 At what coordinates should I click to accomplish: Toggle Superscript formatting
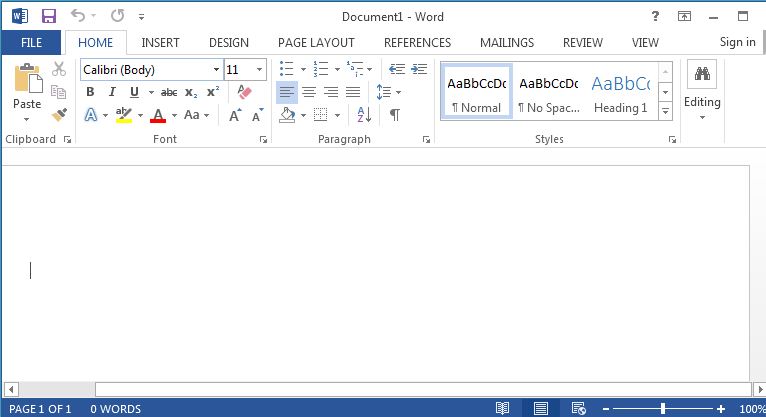point(213,92)
